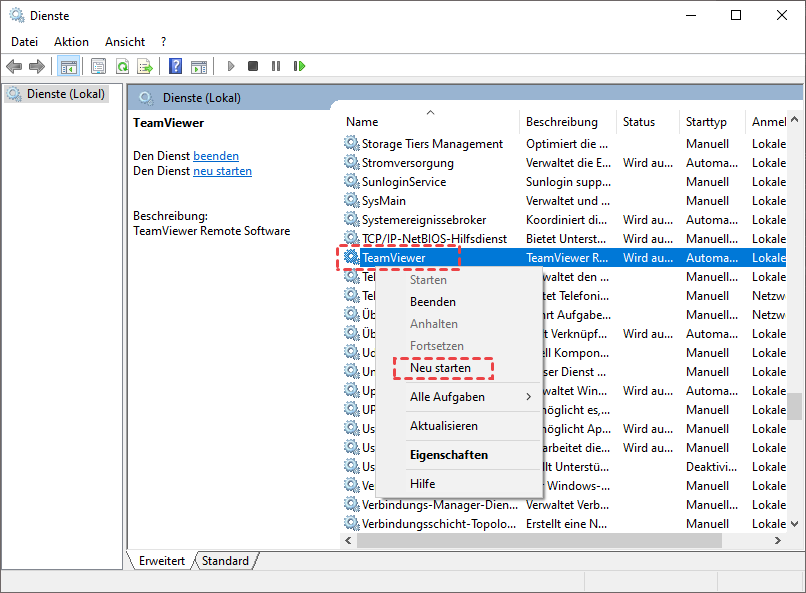The image size is (806, 593).
Task: Click the Properties toolbar icon
Action: pyautogui.click(x=98, y=66)
